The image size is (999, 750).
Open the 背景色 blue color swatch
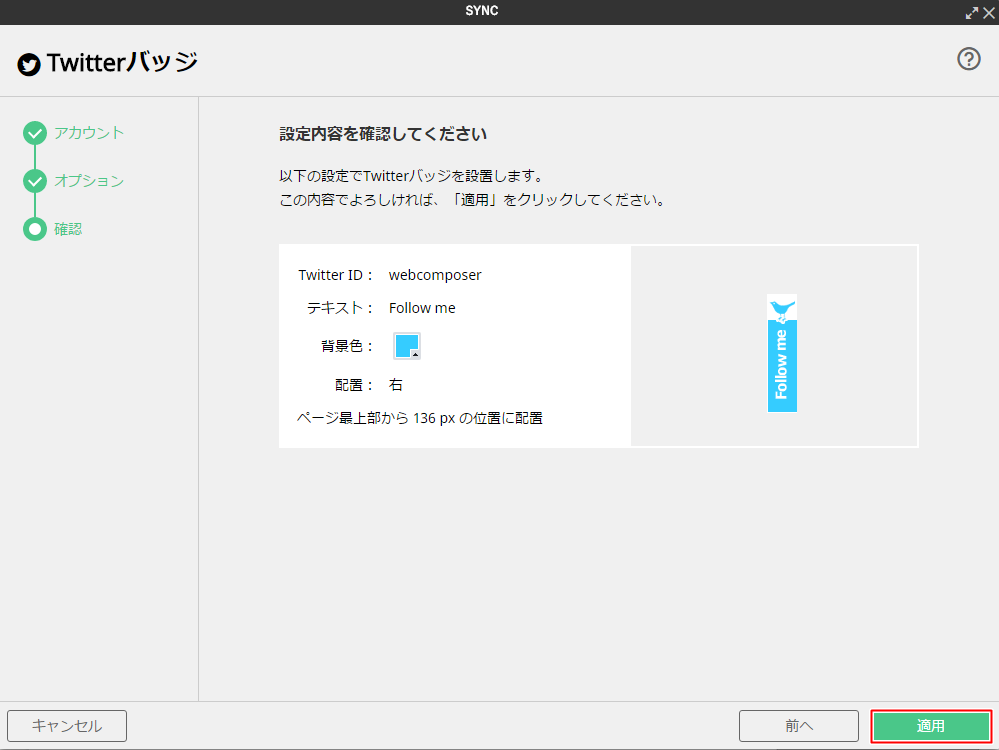coord(407,346)
